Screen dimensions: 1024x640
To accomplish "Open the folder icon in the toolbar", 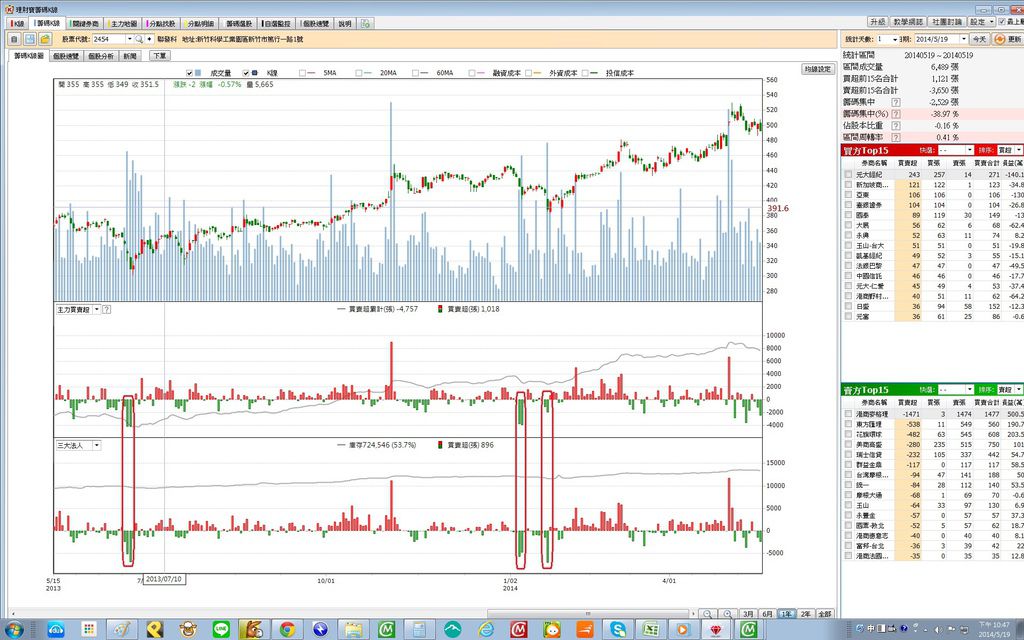I will pyautogui.click(x=45, y=39).
